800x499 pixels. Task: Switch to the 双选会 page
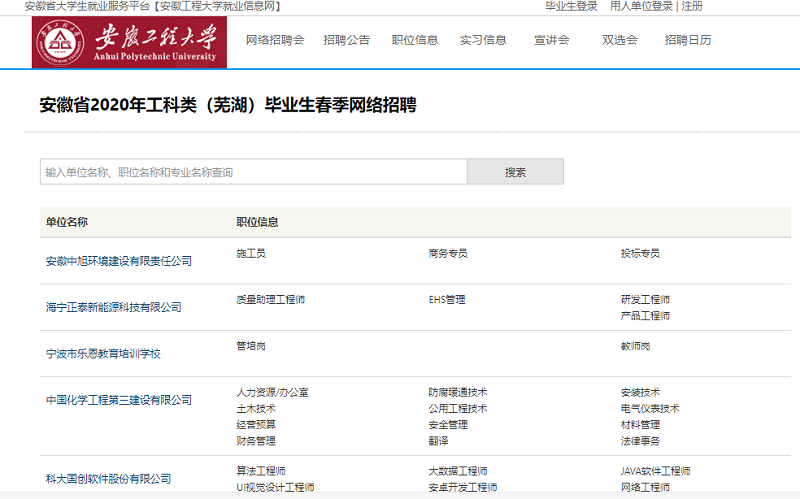pos(619,41)
